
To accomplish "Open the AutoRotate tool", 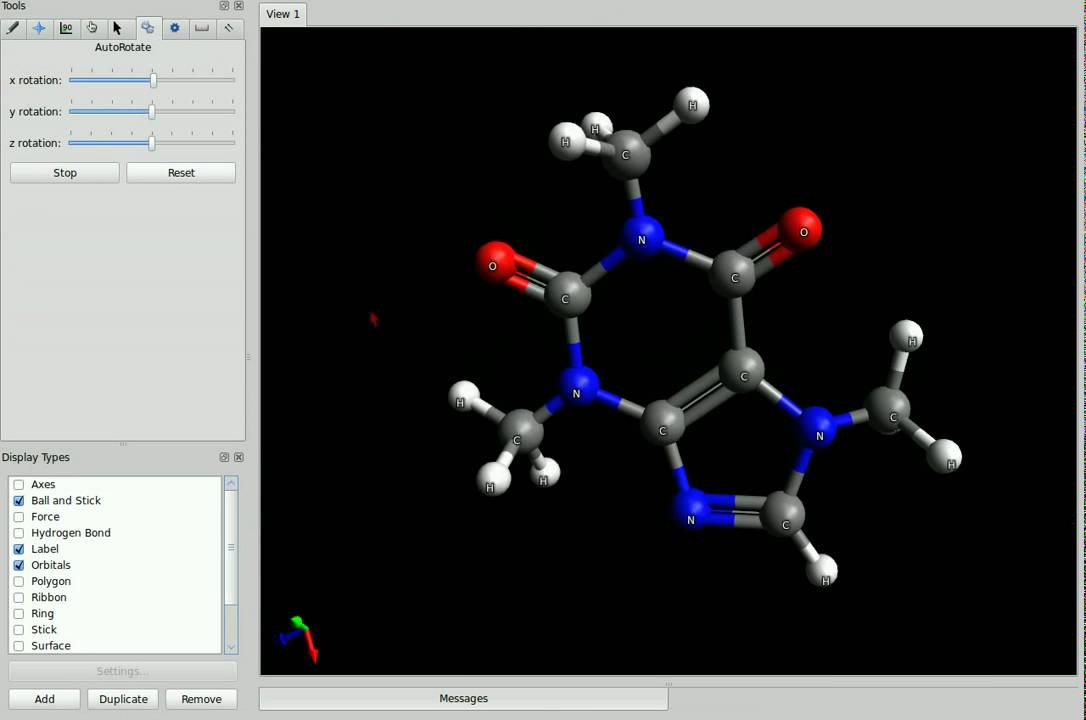I will click(x=147, y=28).
